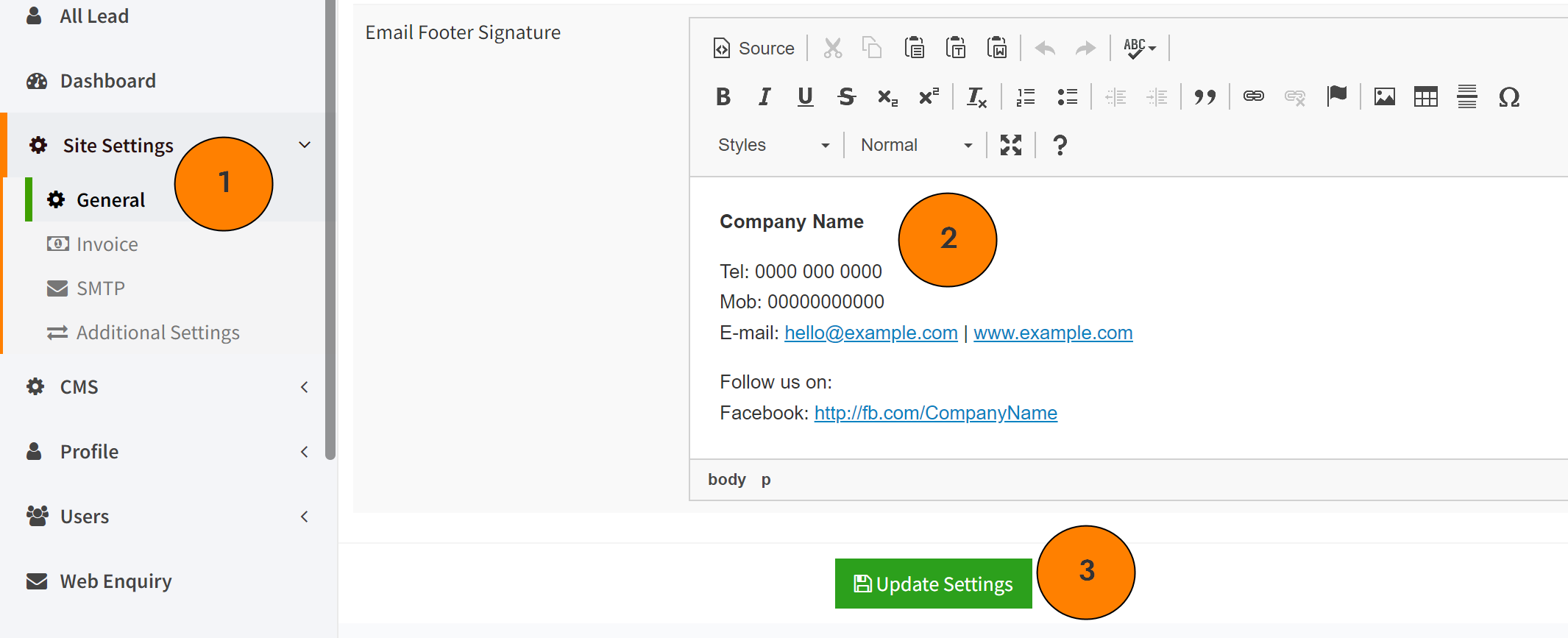Screen dimensions: 1568x638
Task: Toggle strikethrough formatting
Action: (x=846, y=96)
